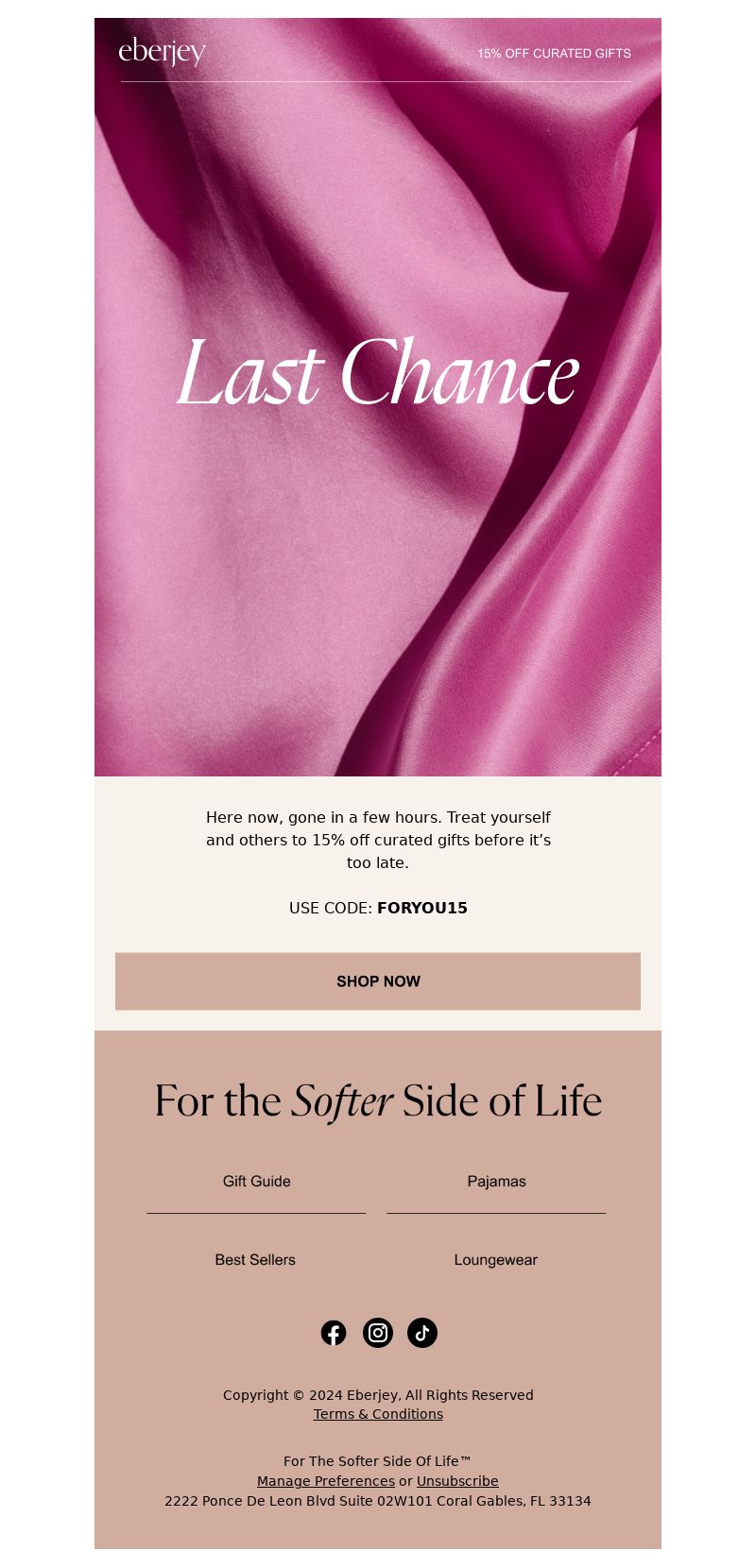Click the Here now, gone in hours paragraph
The width and height of the screenshot is (756, 1568).
coord(378,840)
